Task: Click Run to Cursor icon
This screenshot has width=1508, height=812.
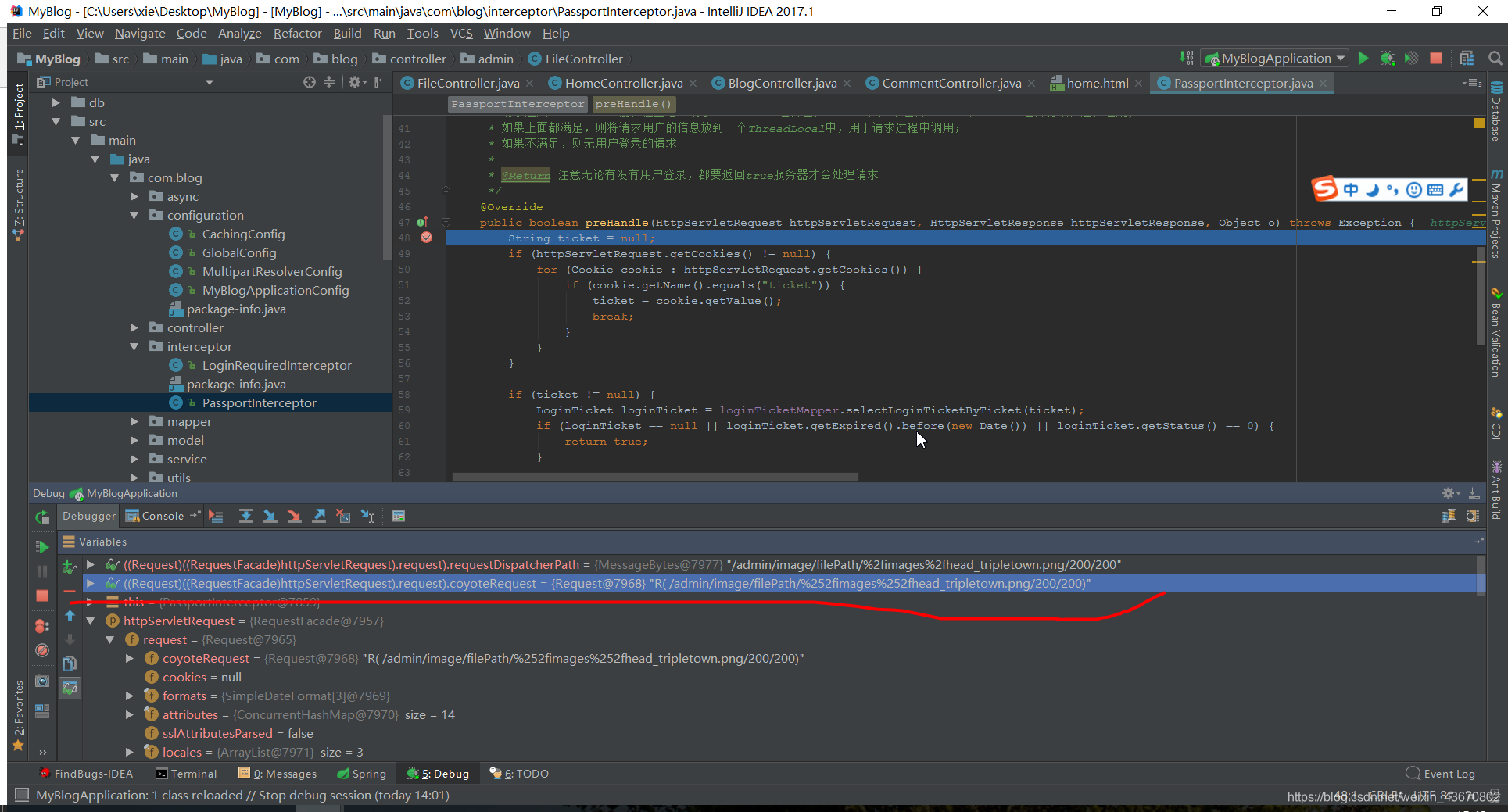Action: 367,516
